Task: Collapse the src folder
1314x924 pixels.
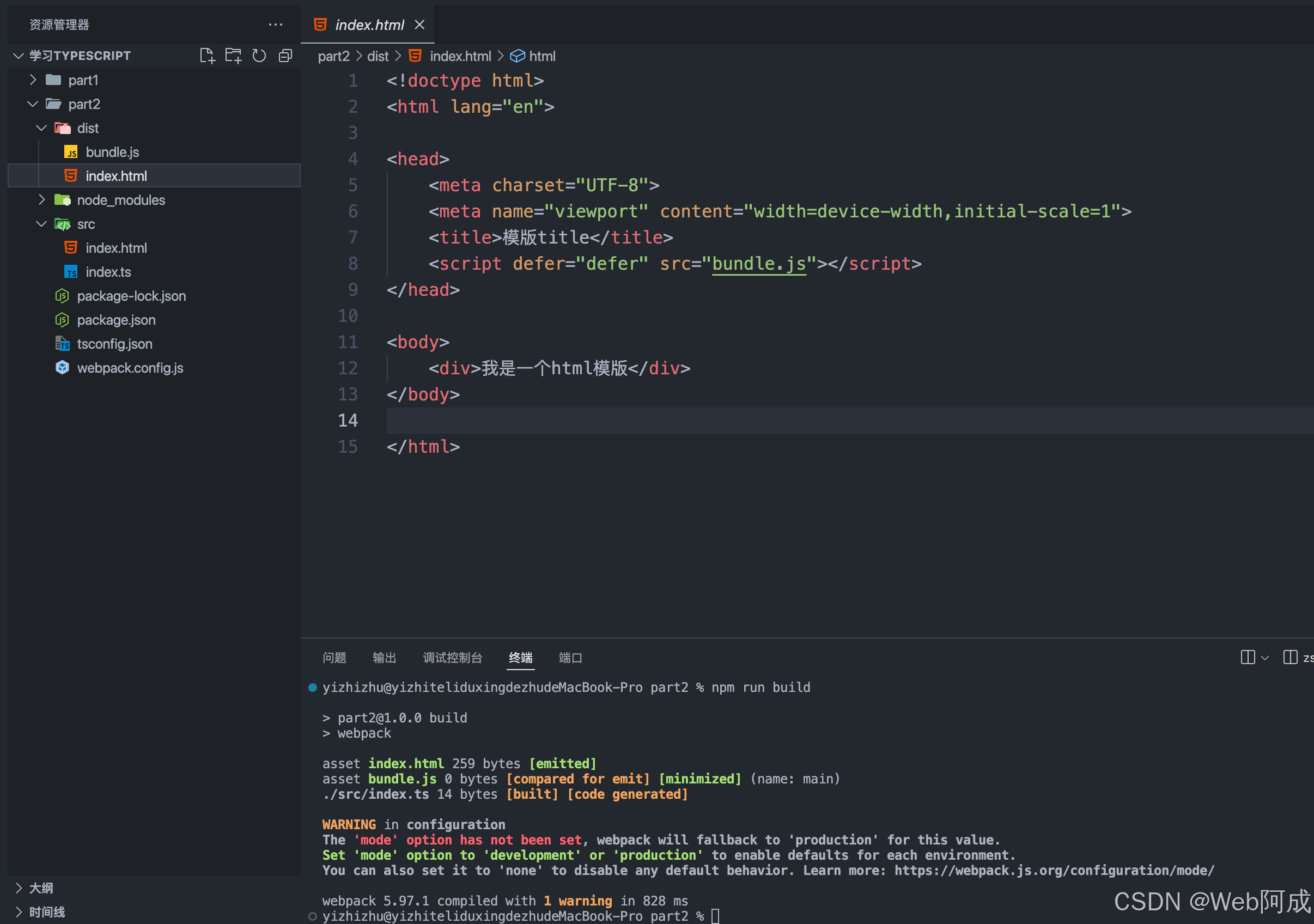Action: tap(86, 224)
